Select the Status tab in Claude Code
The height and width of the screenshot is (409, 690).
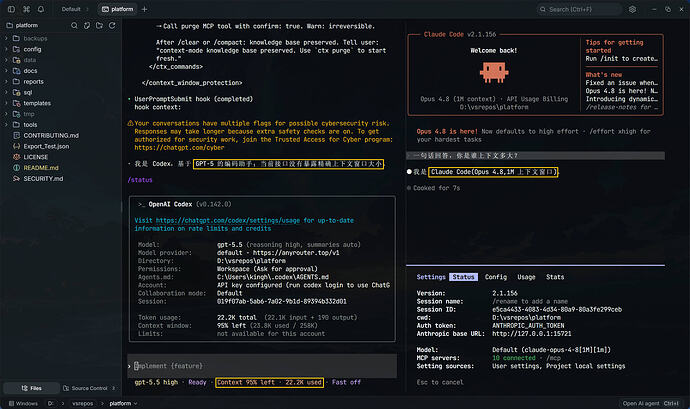pyautogui.click(x=463, y=277)
